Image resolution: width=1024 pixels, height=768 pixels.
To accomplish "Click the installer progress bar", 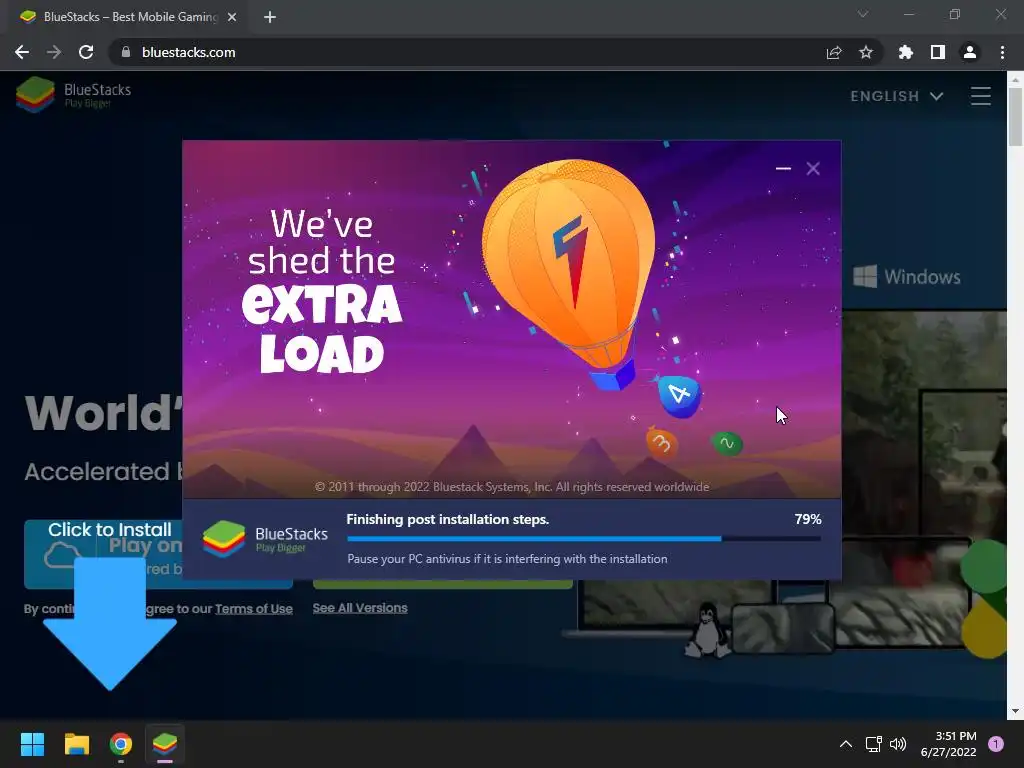I will pyautogui.click(x=584, y=539).
